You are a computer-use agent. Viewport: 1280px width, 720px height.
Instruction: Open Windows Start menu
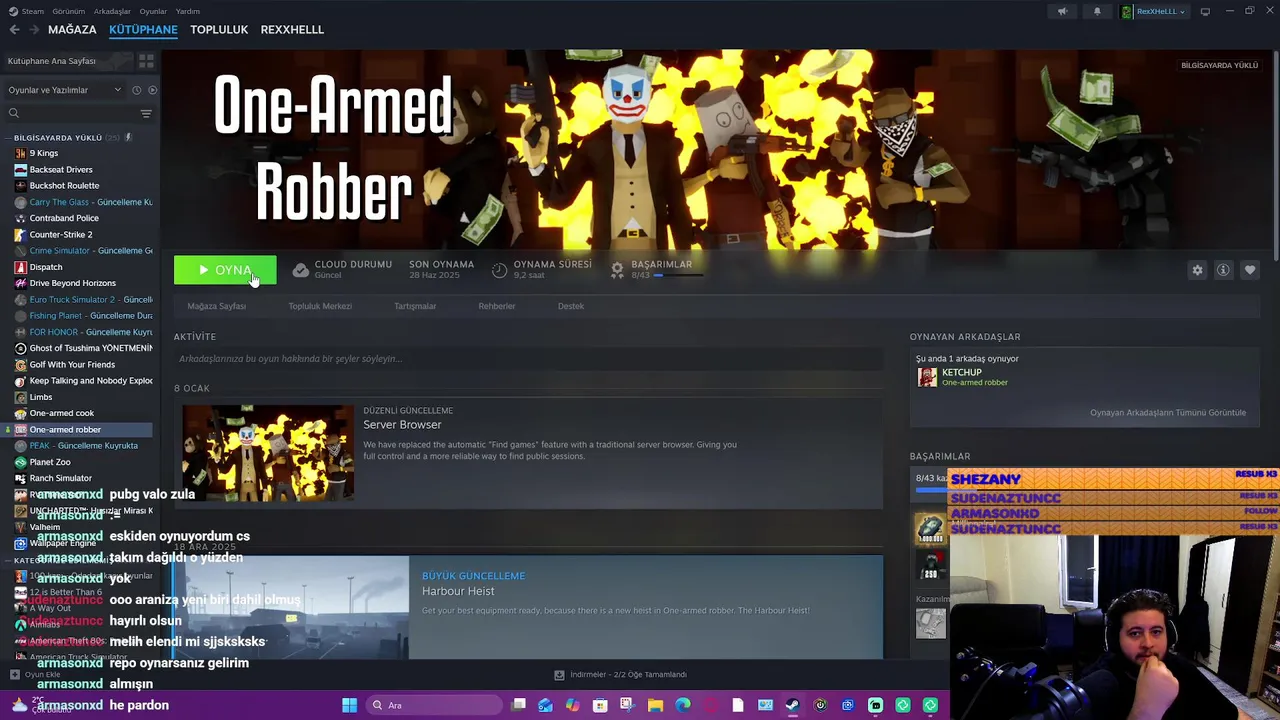[x=349, y=705]
